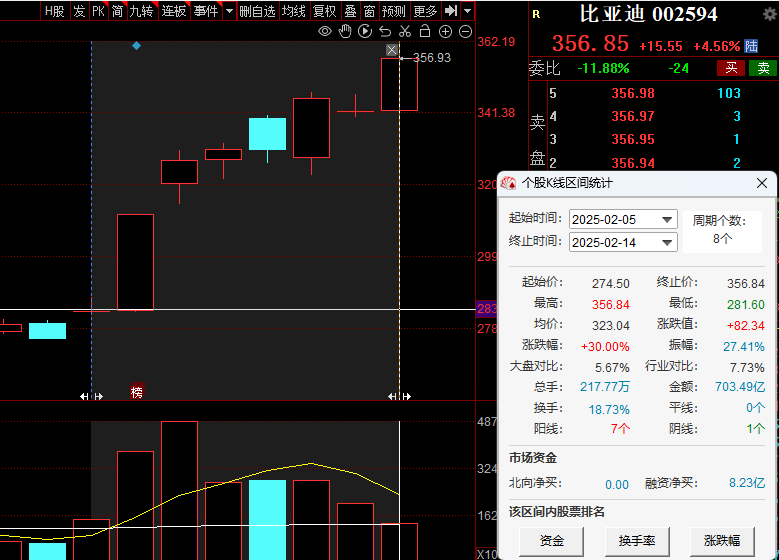Click the last red candlestick on the chart
The height and width of the screenshot is (560, 779).
coord(399,84)
